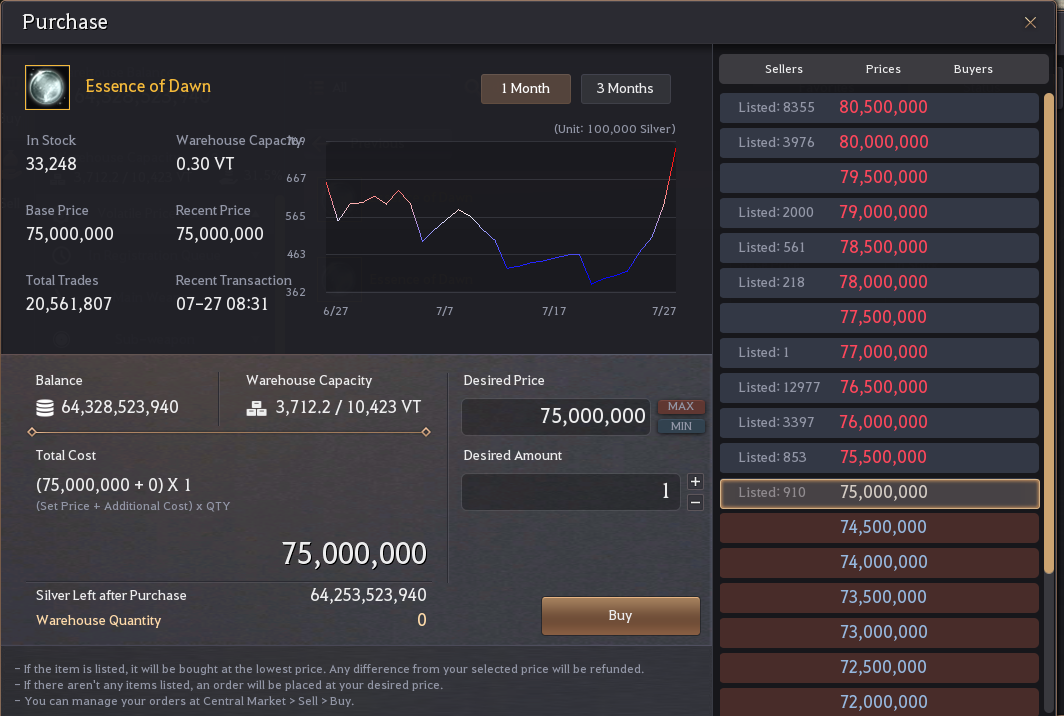The height and width of the screenshot is (716, 1064).
Task: Decrease desired amount with minus button
Action: click(x=695, y=503)
